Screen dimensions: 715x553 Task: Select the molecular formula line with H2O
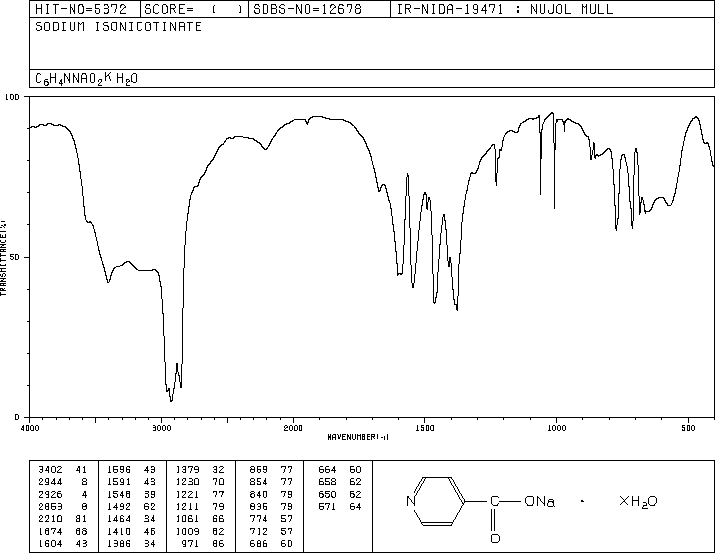pyautogui.click(x=87, y=79)
